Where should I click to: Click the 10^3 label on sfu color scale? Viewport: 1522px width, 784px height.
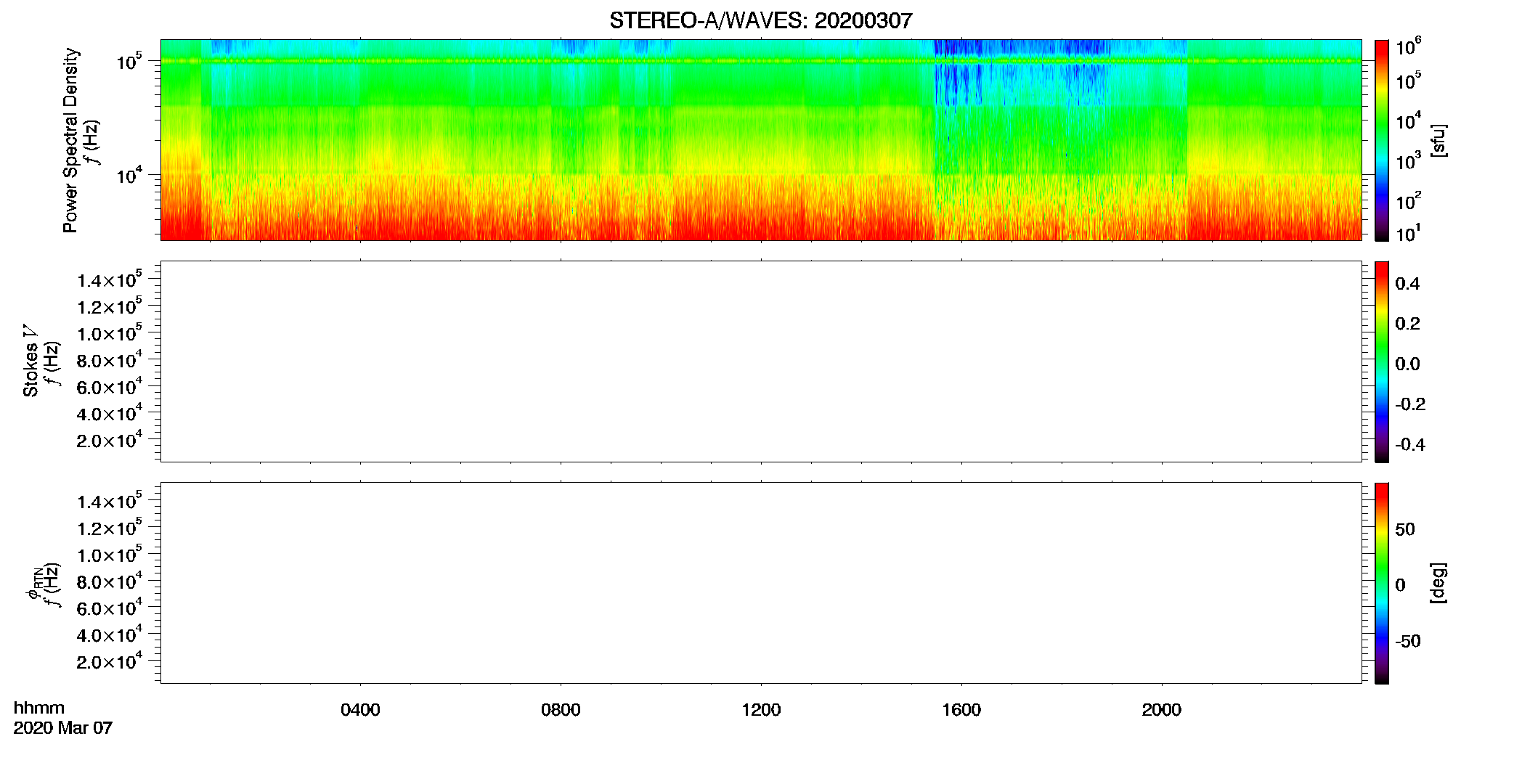coord(1408,160)
